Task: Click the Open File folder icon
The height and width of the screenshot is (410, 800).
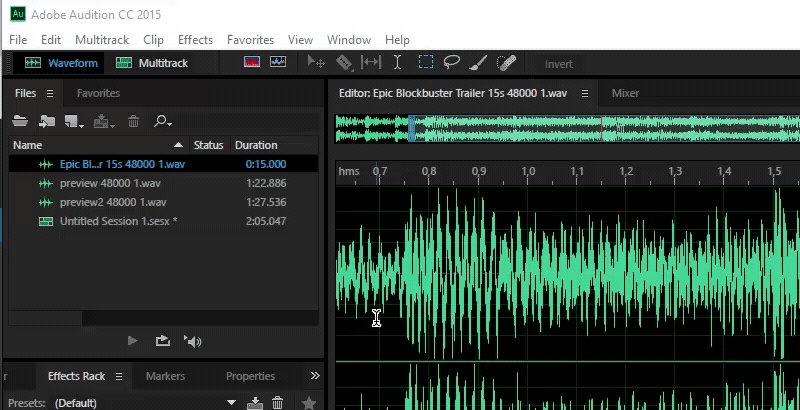Action: point(20,121)
